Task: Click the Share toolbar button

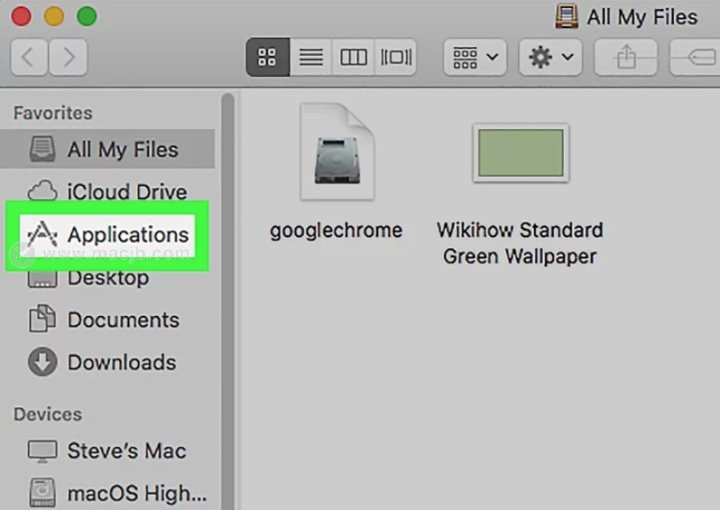Action: coord(626,57)
